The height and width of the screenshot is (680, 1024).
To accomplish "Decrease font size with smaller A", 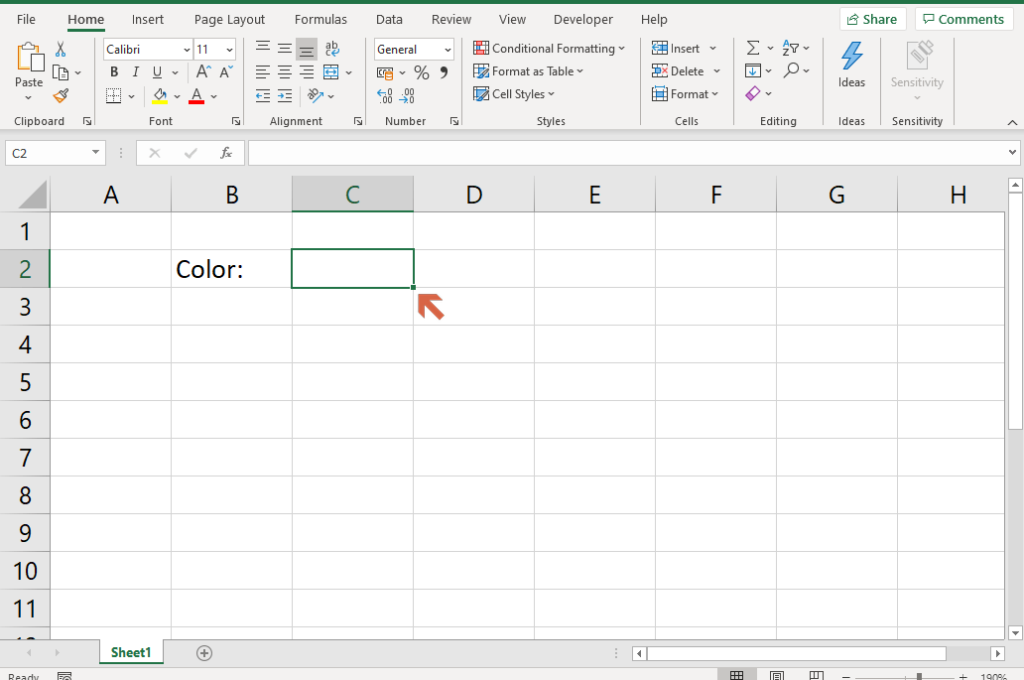I will pos(226,72).
